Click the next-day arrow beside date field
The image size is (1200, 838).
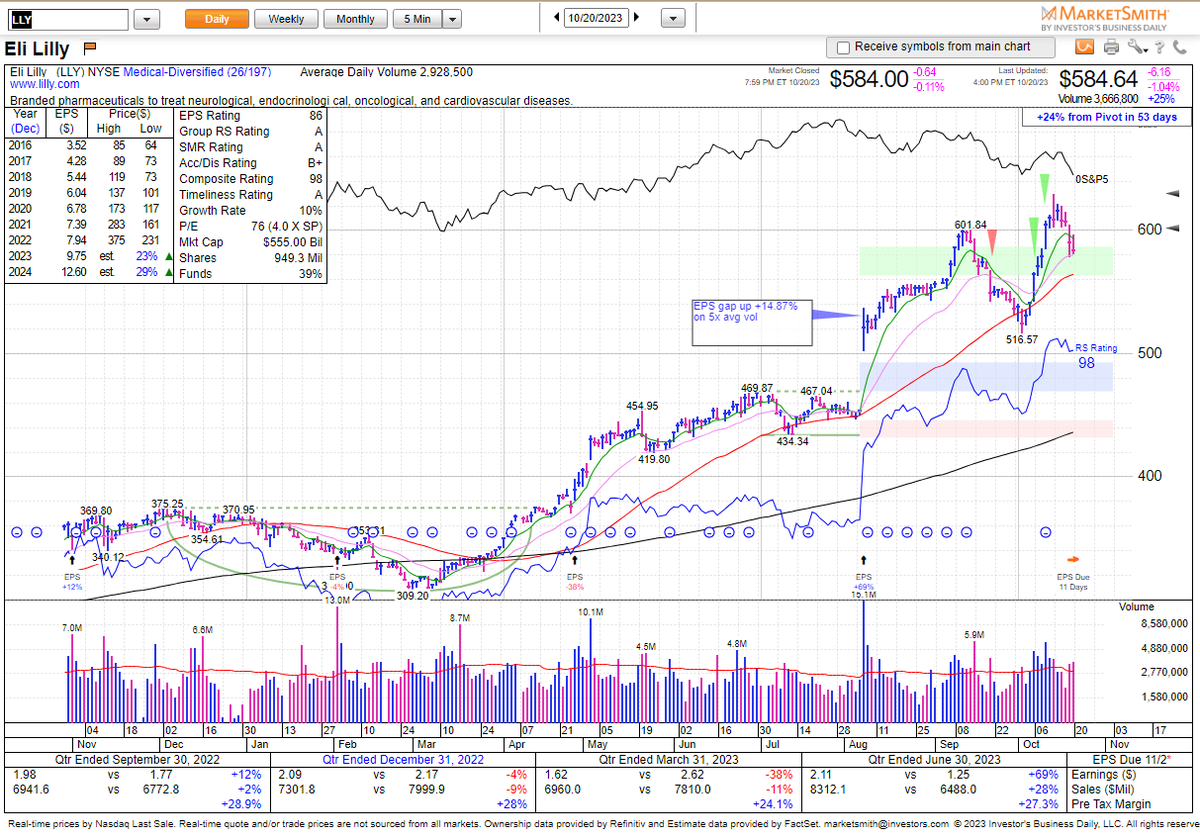tap(634, 17)
